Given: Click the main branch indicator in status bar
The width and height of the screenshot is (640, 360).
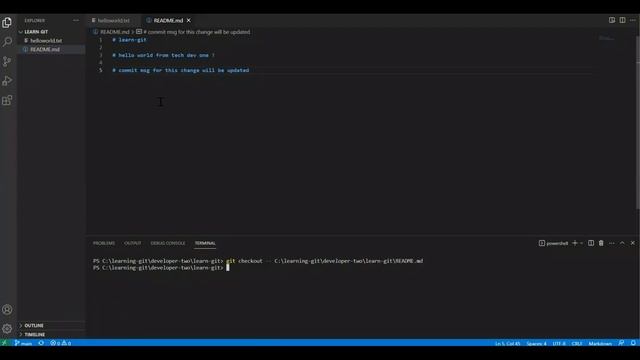Looking at the screenshot, I should tap(23, 343).
